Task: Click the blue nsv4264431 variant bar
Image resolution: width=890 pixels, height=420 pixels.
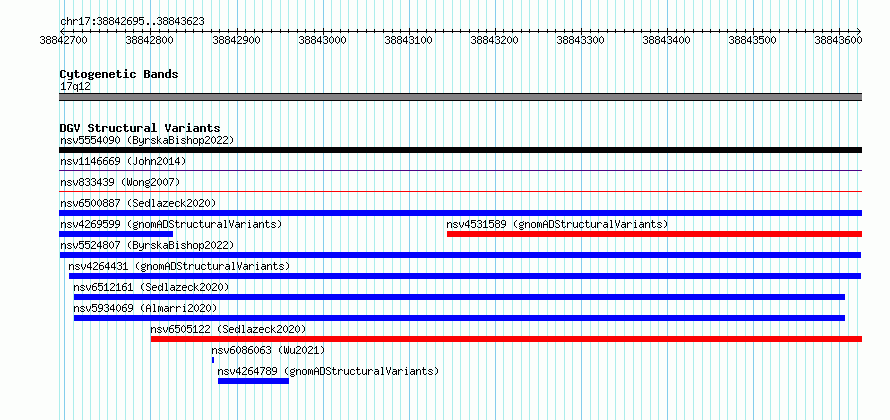Action: point(465,276)
